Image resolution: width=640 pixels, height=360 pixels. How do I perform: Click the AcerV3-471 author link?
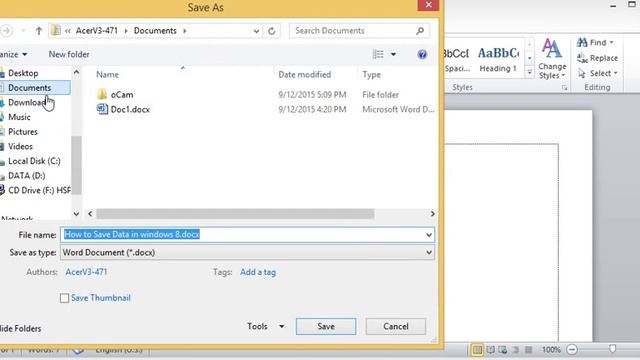86,272
